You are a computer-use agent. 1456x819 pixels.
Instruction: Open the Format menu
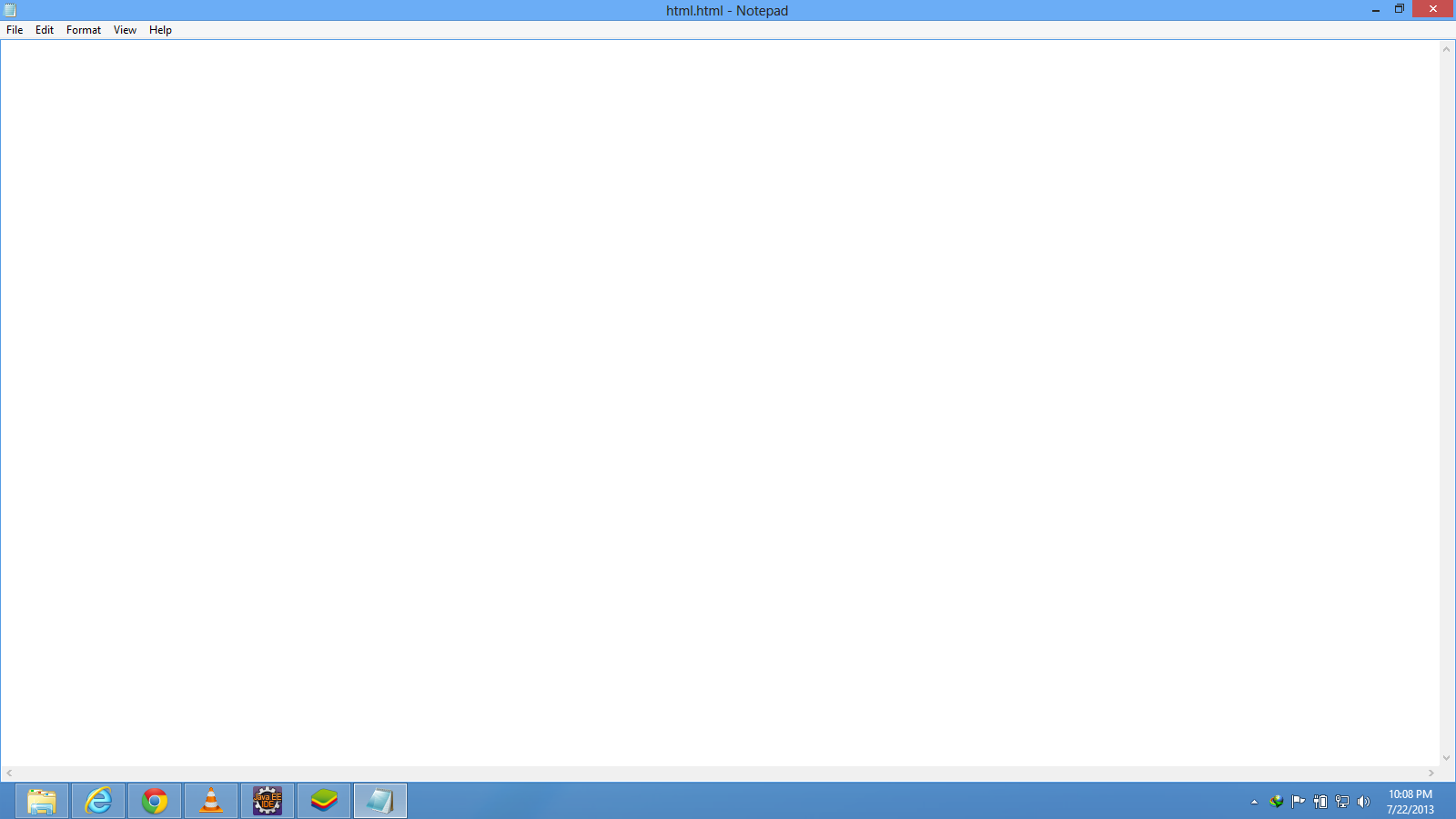click(x=84, y=30)
